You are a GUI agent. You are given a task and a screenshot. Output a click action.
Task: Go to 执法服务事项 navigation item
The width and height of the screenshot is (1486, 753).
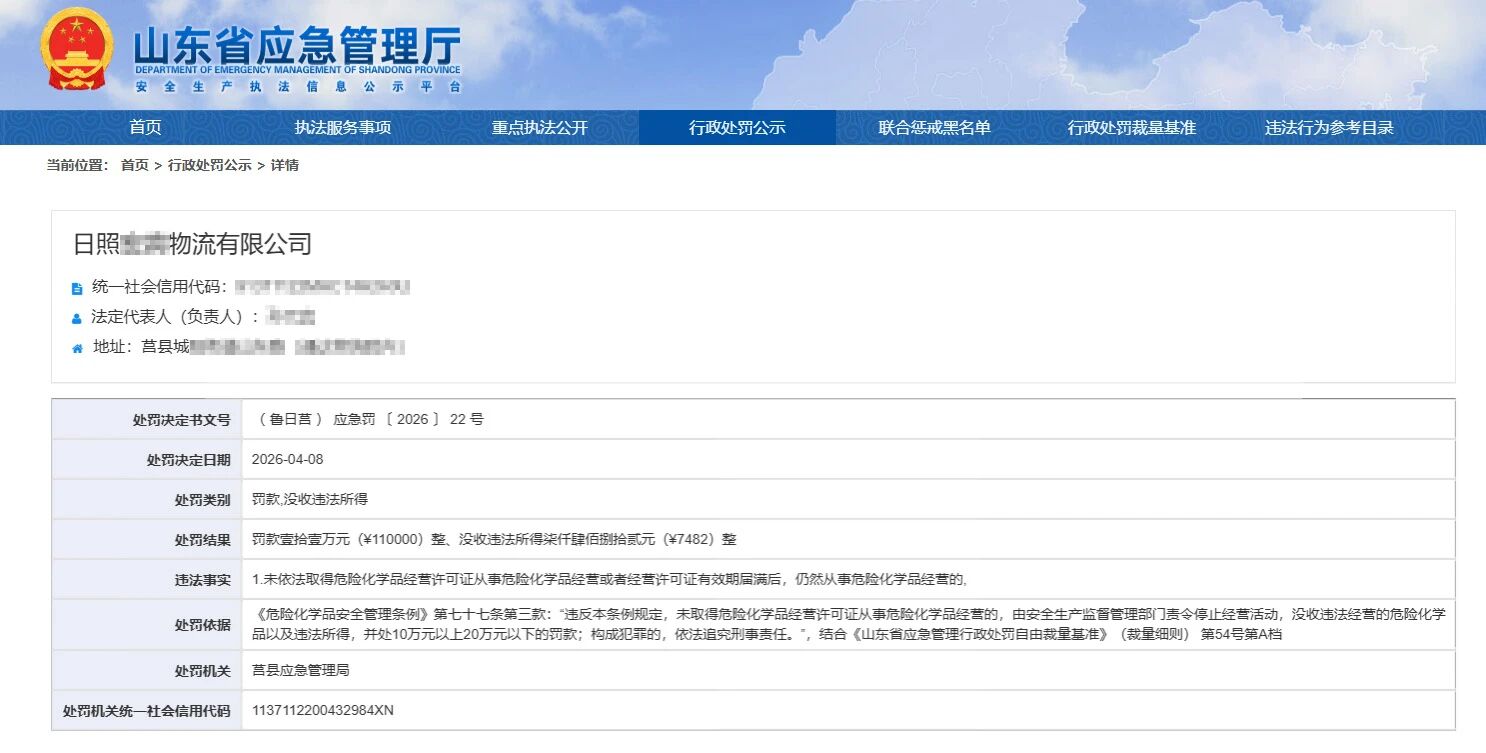[342, 128]
